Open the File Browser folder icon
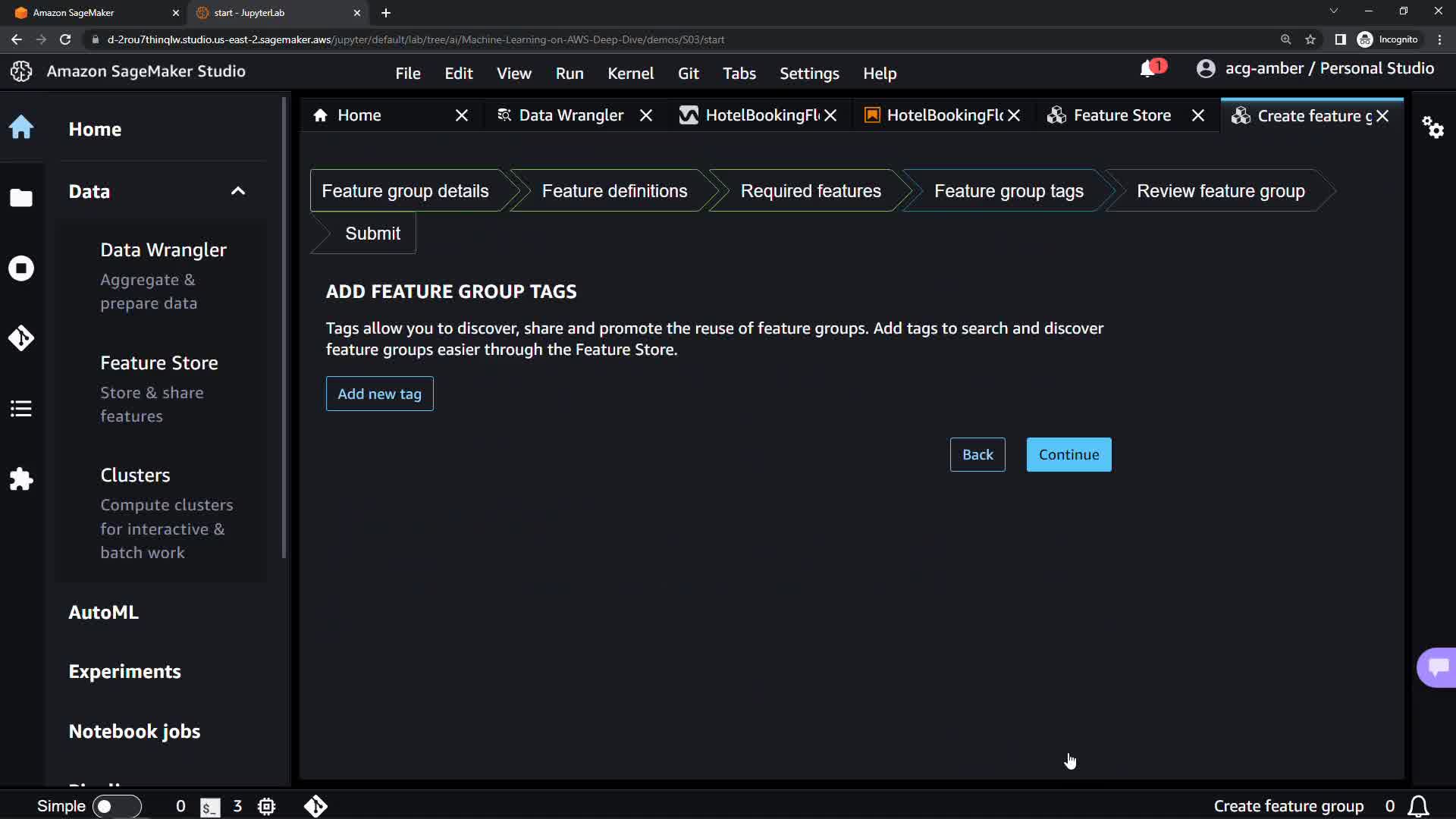The image size is (1456, 819). coord(21,198)
